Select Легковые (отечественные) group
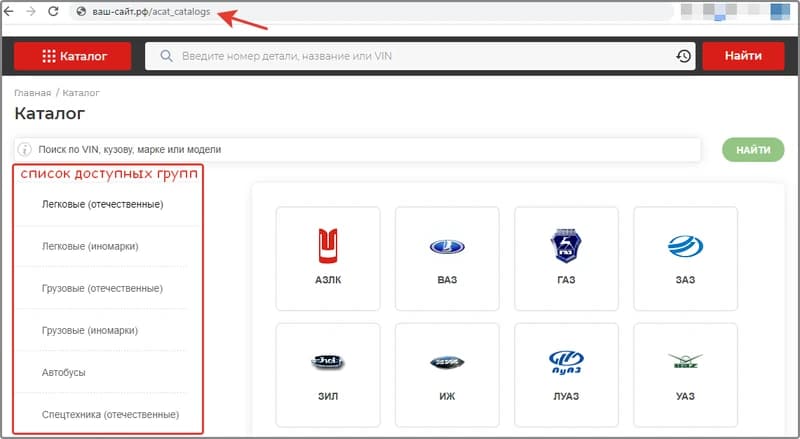Viewport: 800px width, 439px height. pyautogui.click(x=103, y=204)
